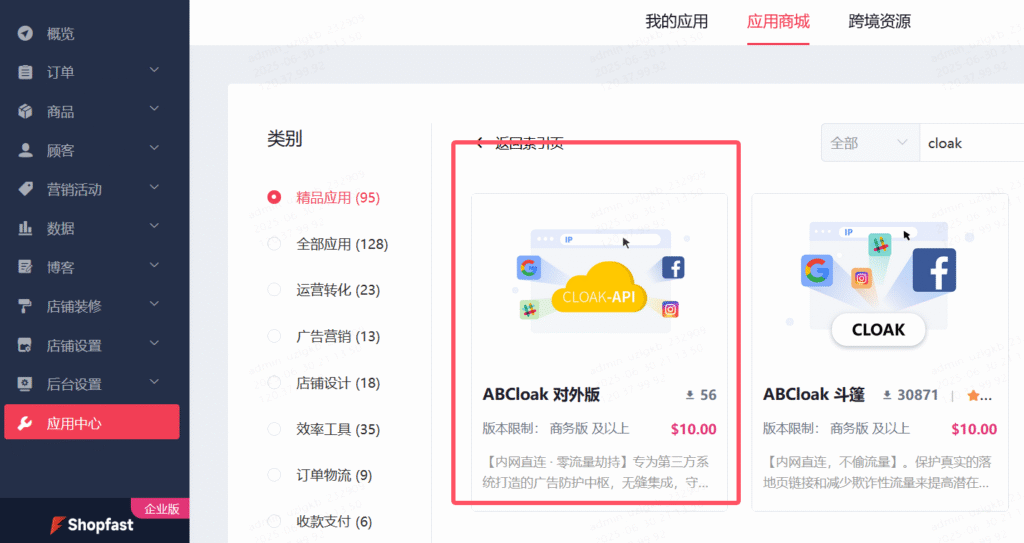Switch to 我的应用 tab
This screenshot has height=543, width=1024.
(x=677, y=22)
